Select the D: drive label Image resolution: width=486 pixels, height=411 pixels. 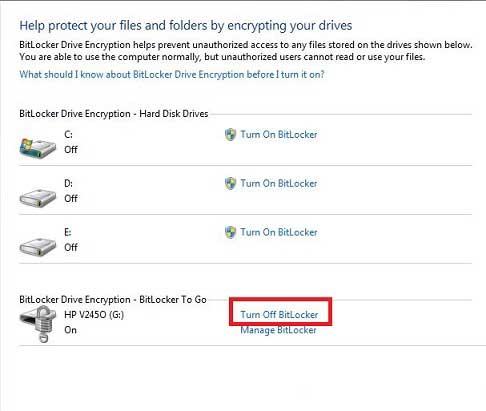[68, 183]
